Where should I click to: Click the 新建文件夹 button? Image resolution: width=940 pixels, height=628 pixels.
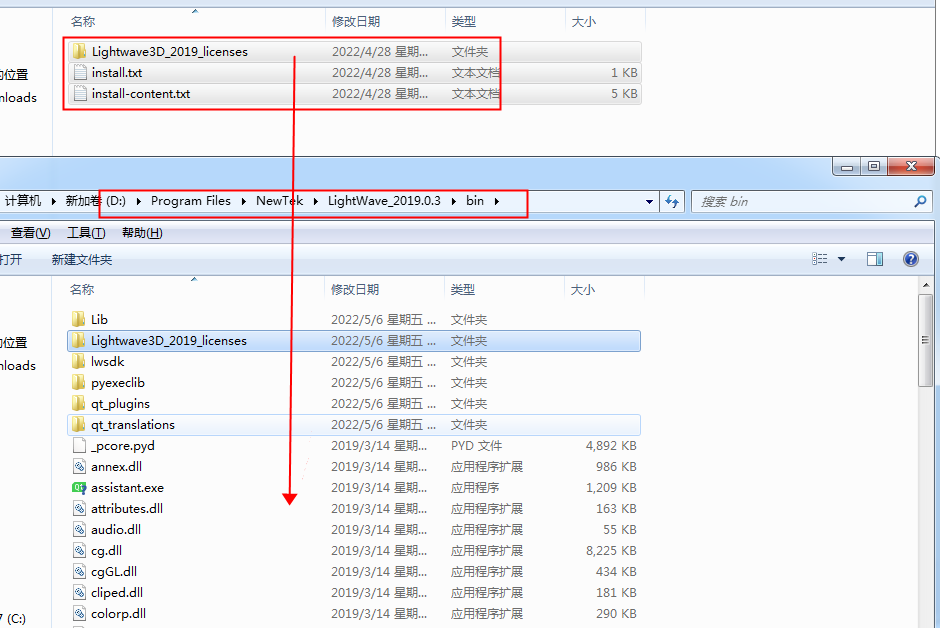click(x=82, y=259)
